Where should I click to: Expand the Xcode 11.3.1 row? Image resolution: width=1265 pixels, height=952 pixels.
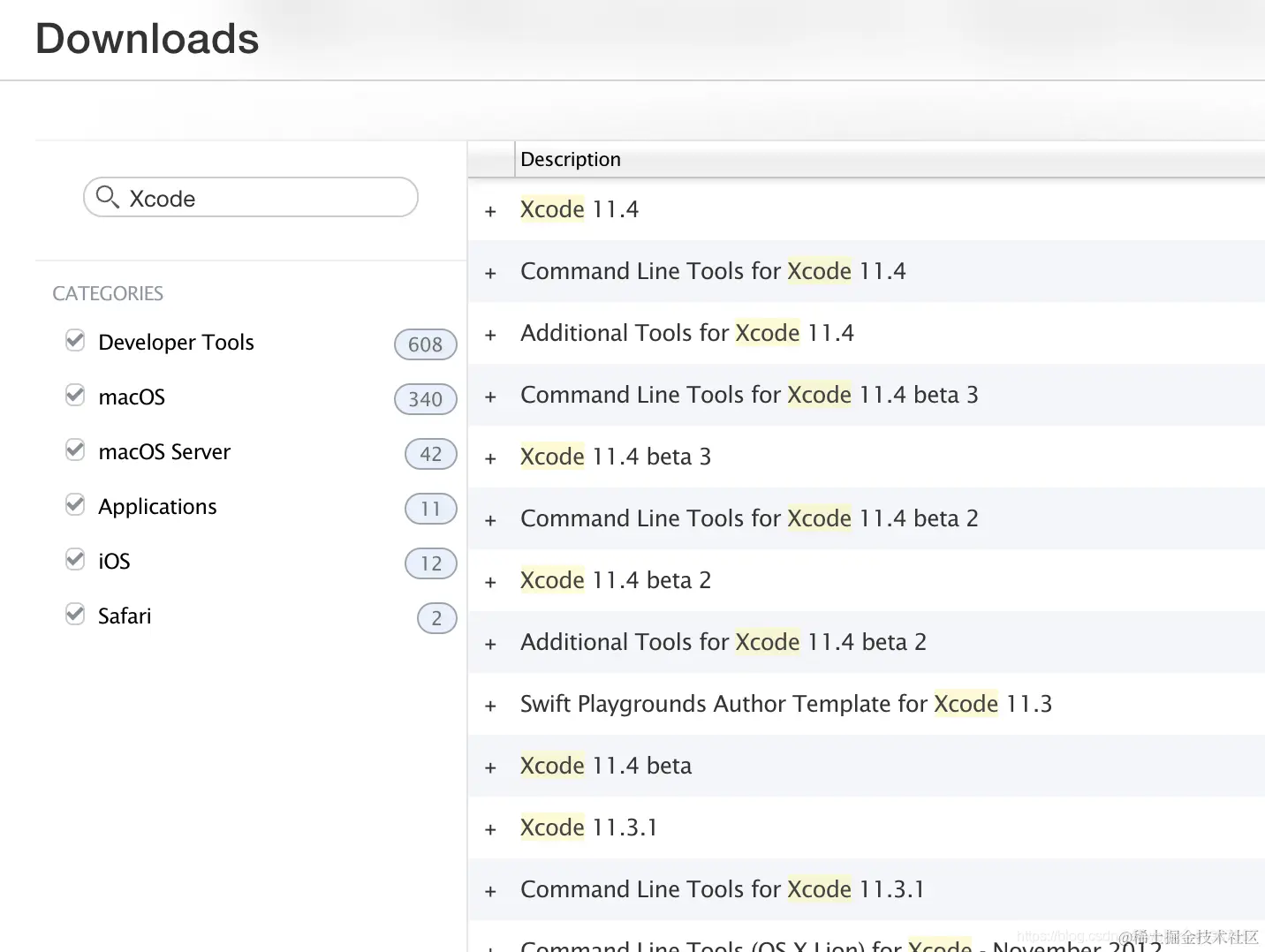pos(490,829)
